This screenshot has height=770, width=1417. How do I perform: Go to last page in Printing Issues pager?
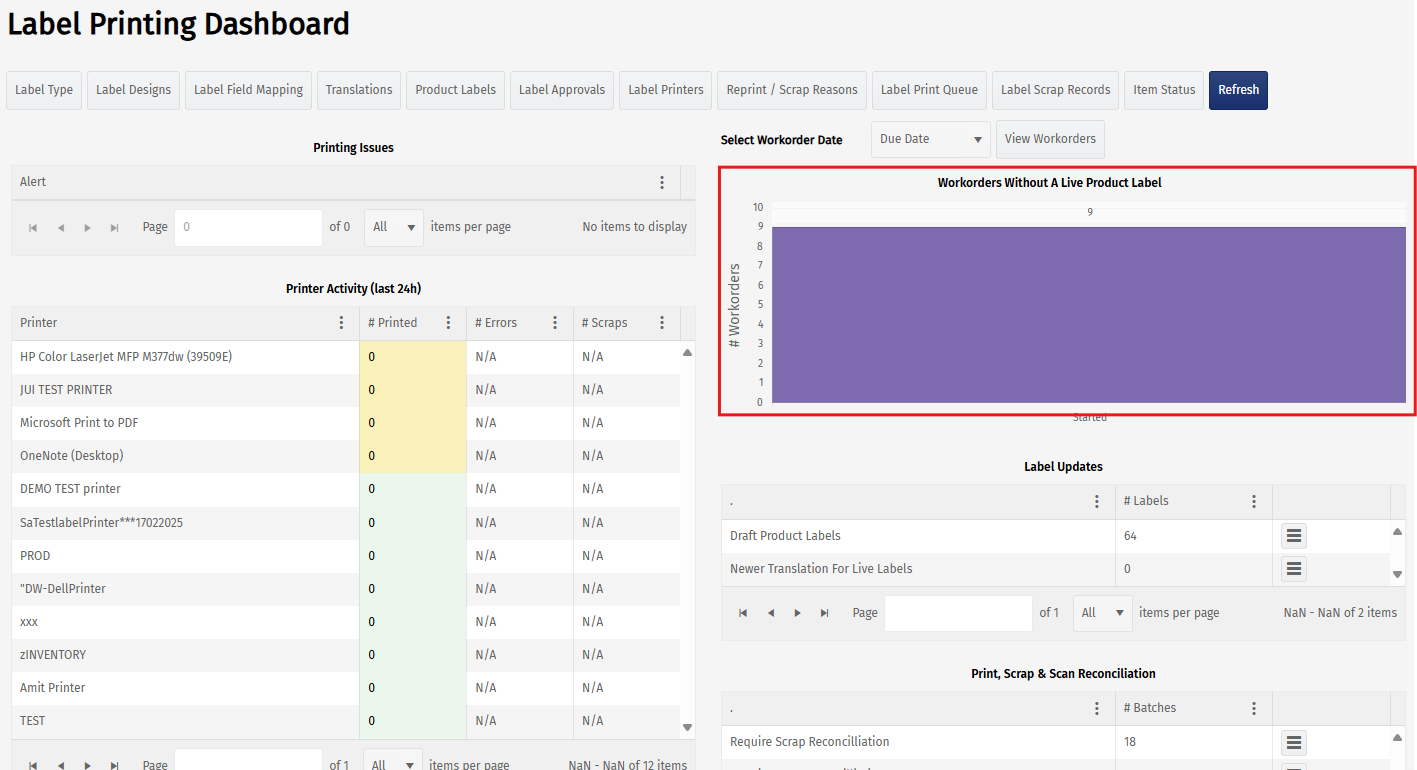[115, 227]
